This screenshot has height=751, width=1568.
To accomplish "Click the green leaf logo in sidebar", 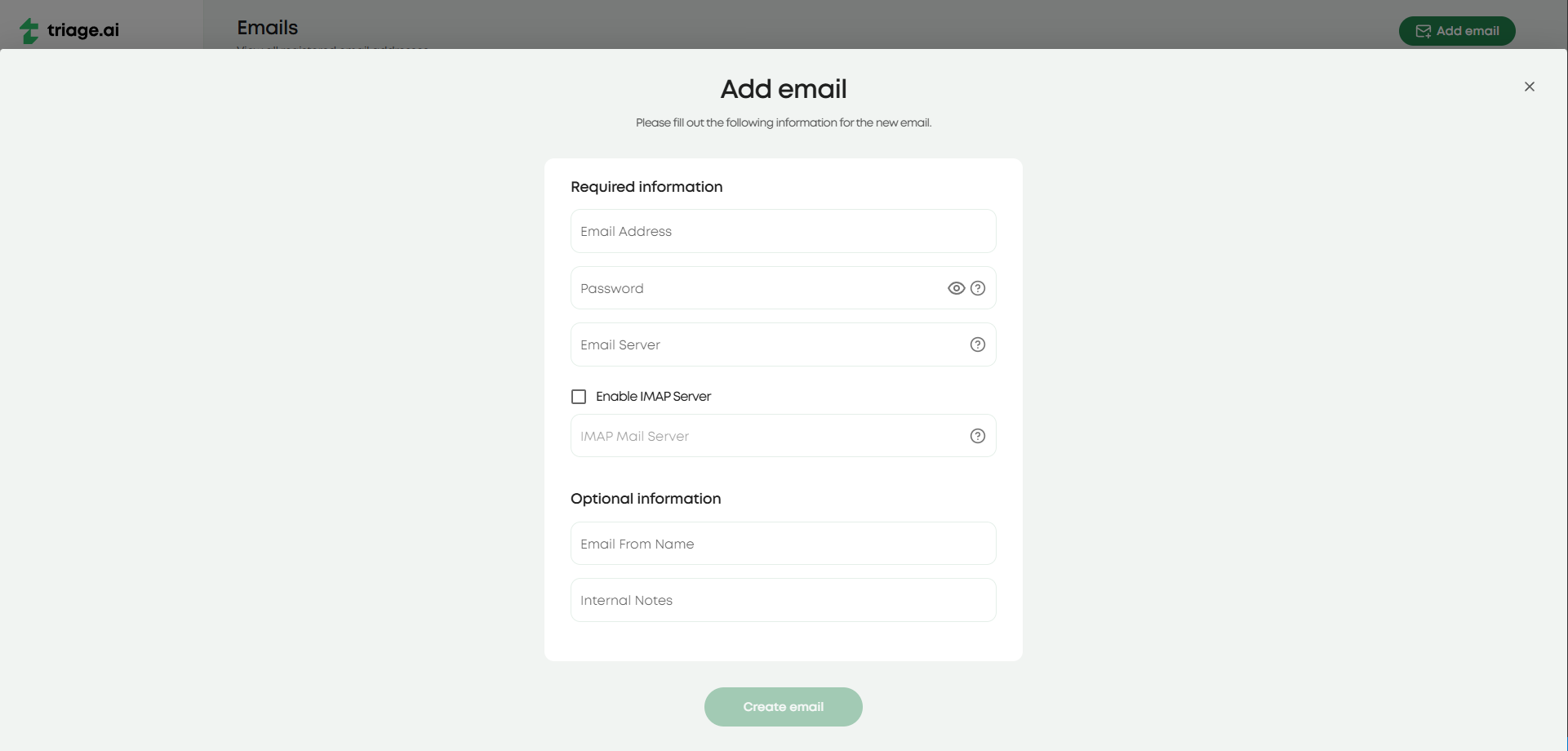I will [x=29, y=30].
